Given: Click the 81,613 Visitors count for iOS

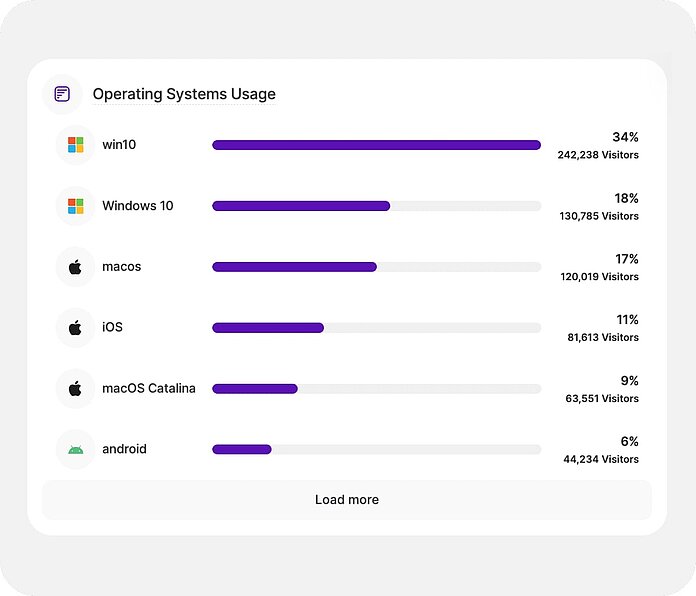Looking at the screenshot, I should pyautogui.click(x=602, y=337).
